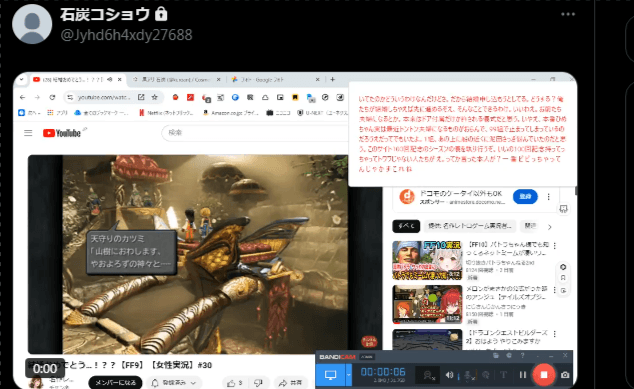
Task: Open the Bandicam output folder icon
Action: tap(496, 355)
